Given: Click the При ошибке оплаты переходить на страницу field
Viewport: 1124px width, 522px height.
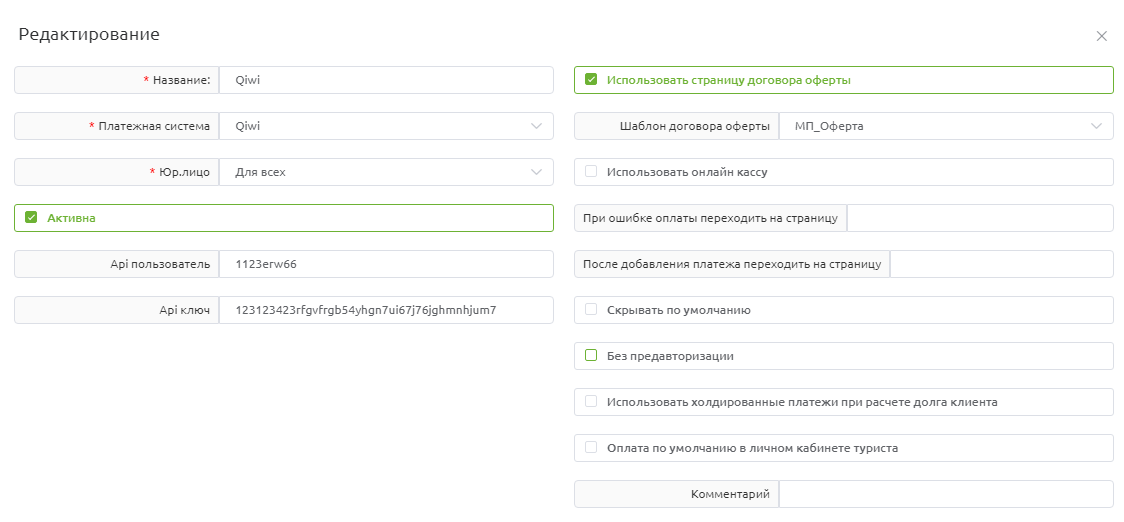Looking at the screenshot, I should [x=980, y=218].
